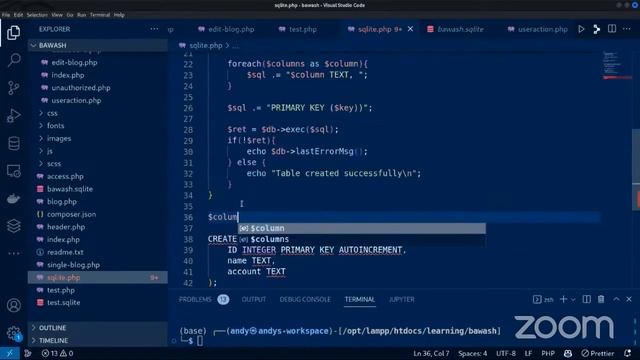640x360 pixels.
Task: Run the PHP file with play button
Action: pos(581,29)
